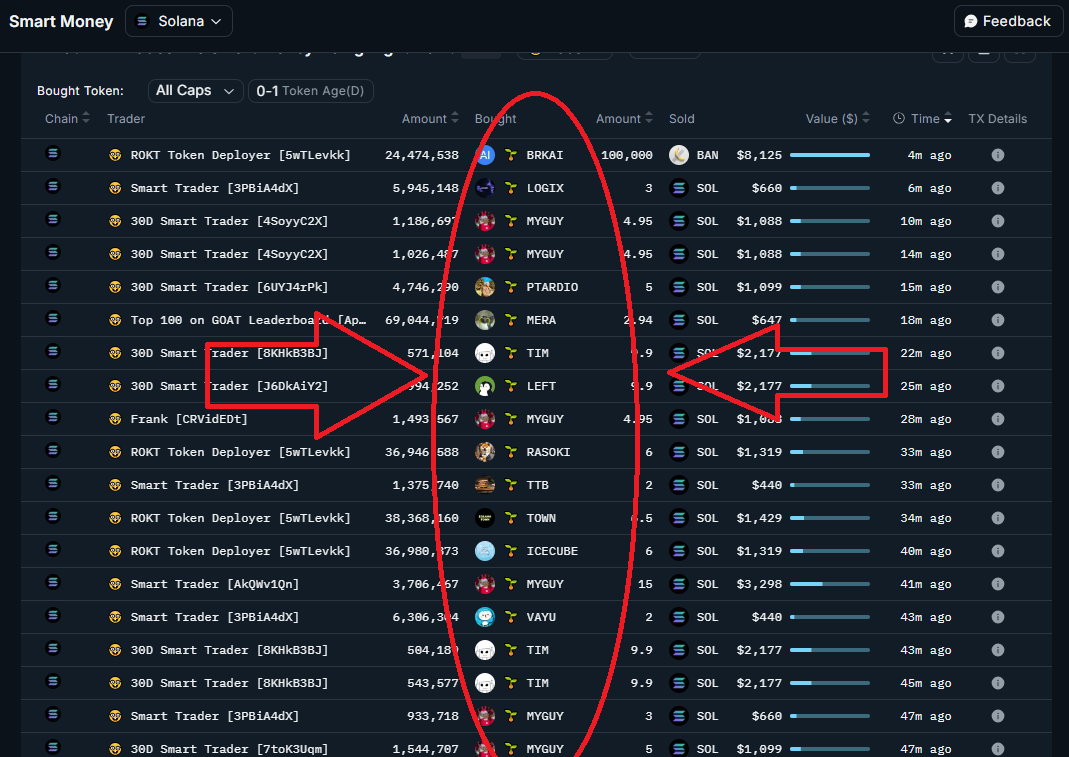Click the RASOKI token icon
Viewport: 1069px width, 757px height.
[485, 452]
